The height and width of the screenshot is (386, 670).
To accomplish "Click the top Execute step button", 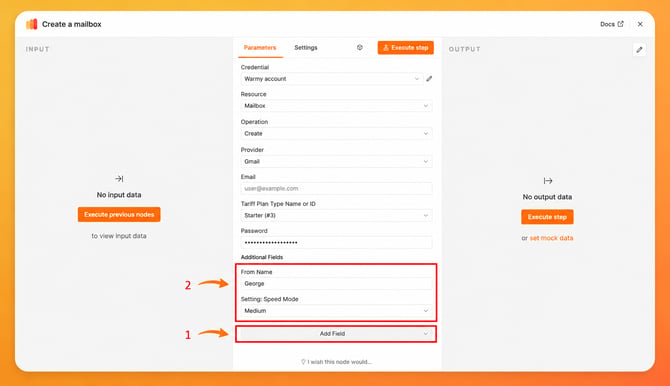I will [406, 47].
